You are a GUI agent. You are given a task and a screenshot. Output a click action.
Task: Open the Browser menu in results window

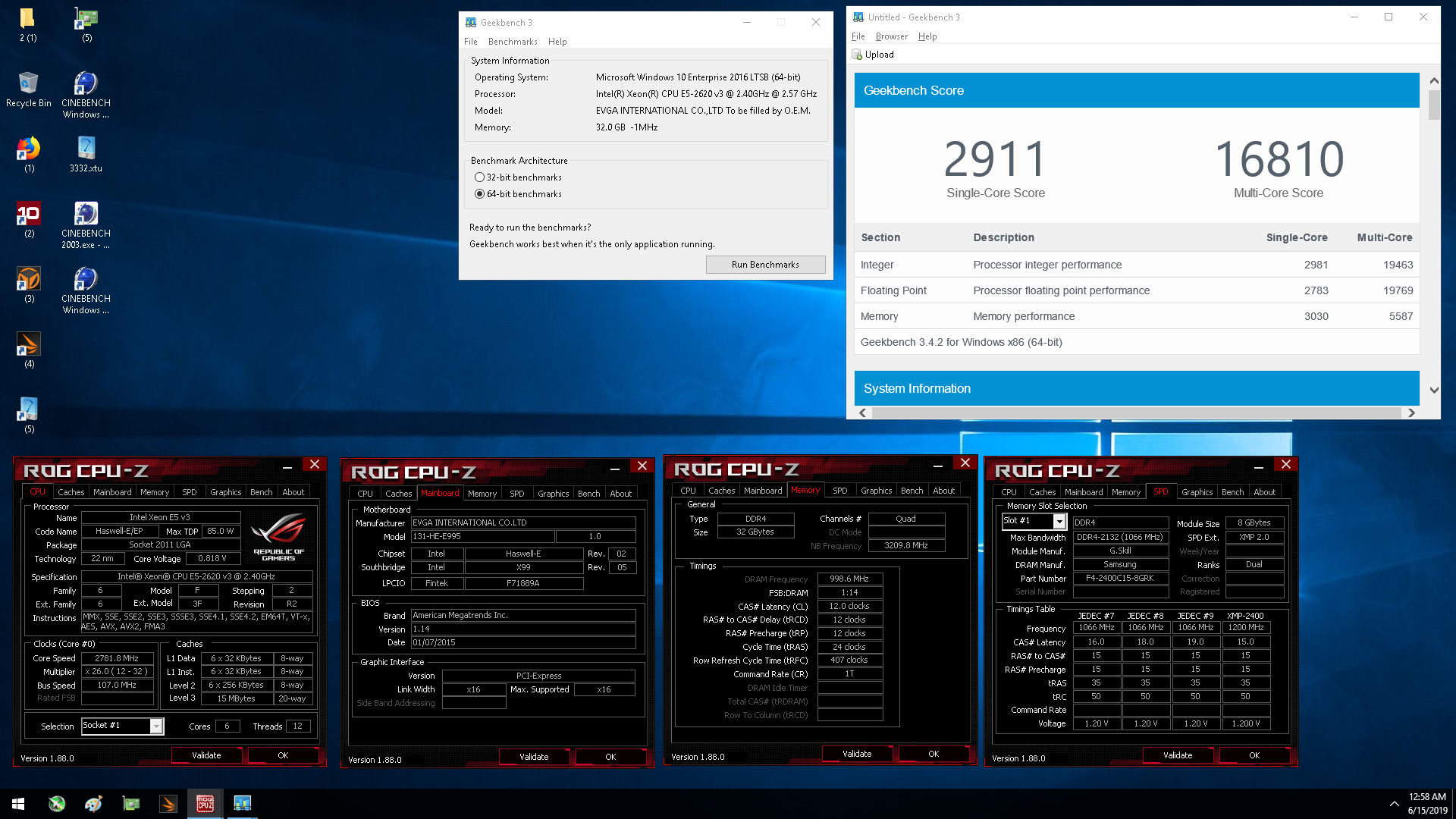pyautogui.click(x=891, y=36)
